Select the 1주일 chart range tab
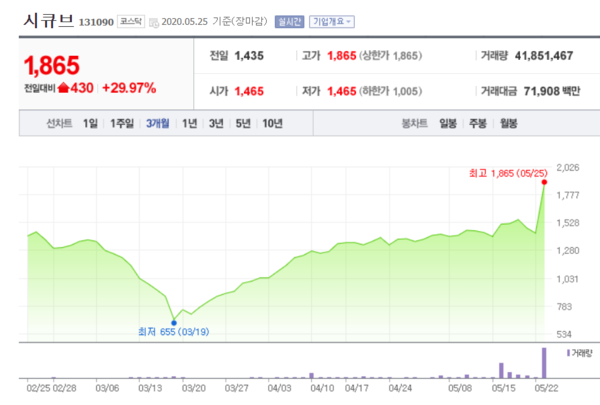The width and height of the screenshot is (600, 405). point(122,123)
